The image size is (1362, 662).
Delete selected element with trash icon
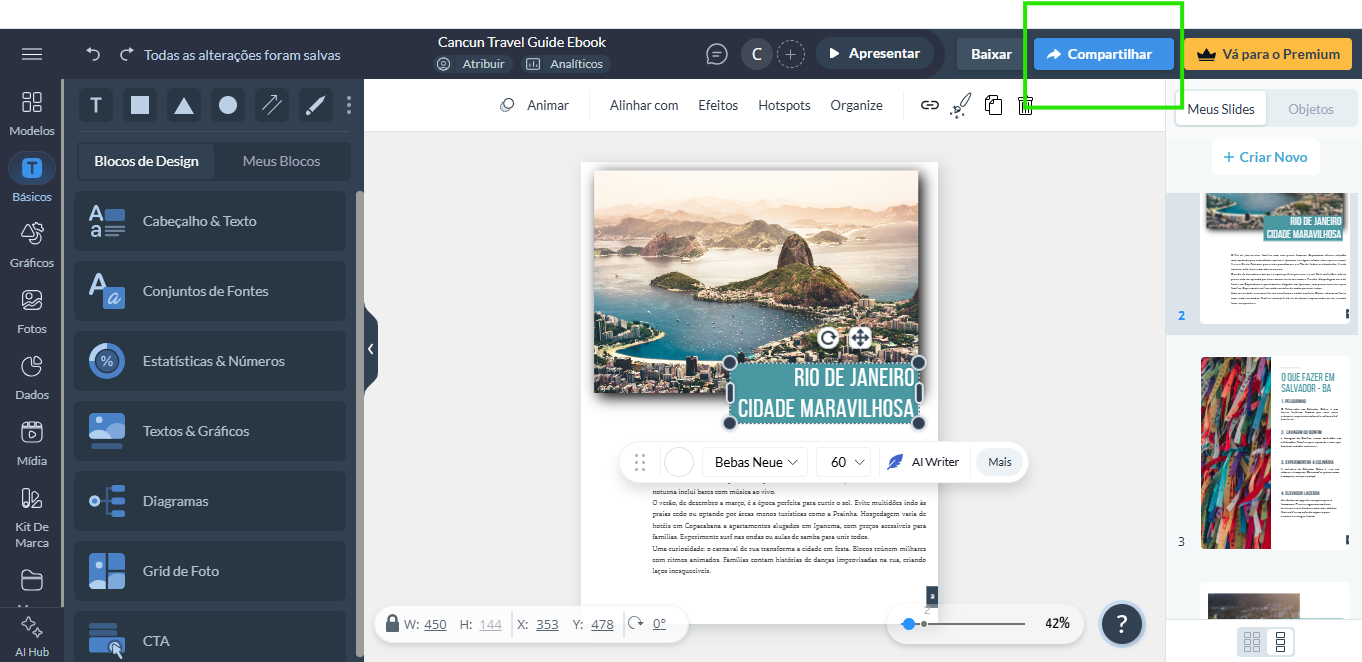pyautogui.click(x=1025, y=105)
